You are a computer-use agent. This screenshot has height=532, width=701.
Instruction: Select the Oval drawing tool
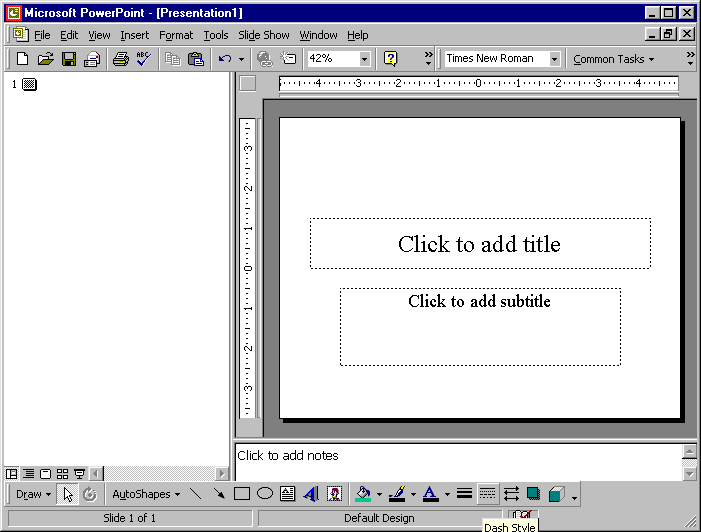tap(265, 494)
